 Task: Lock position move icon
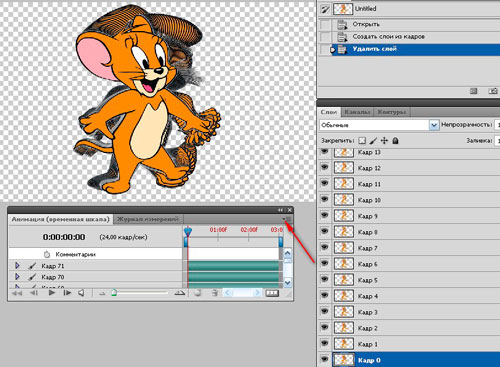click(x=384, y=141)
